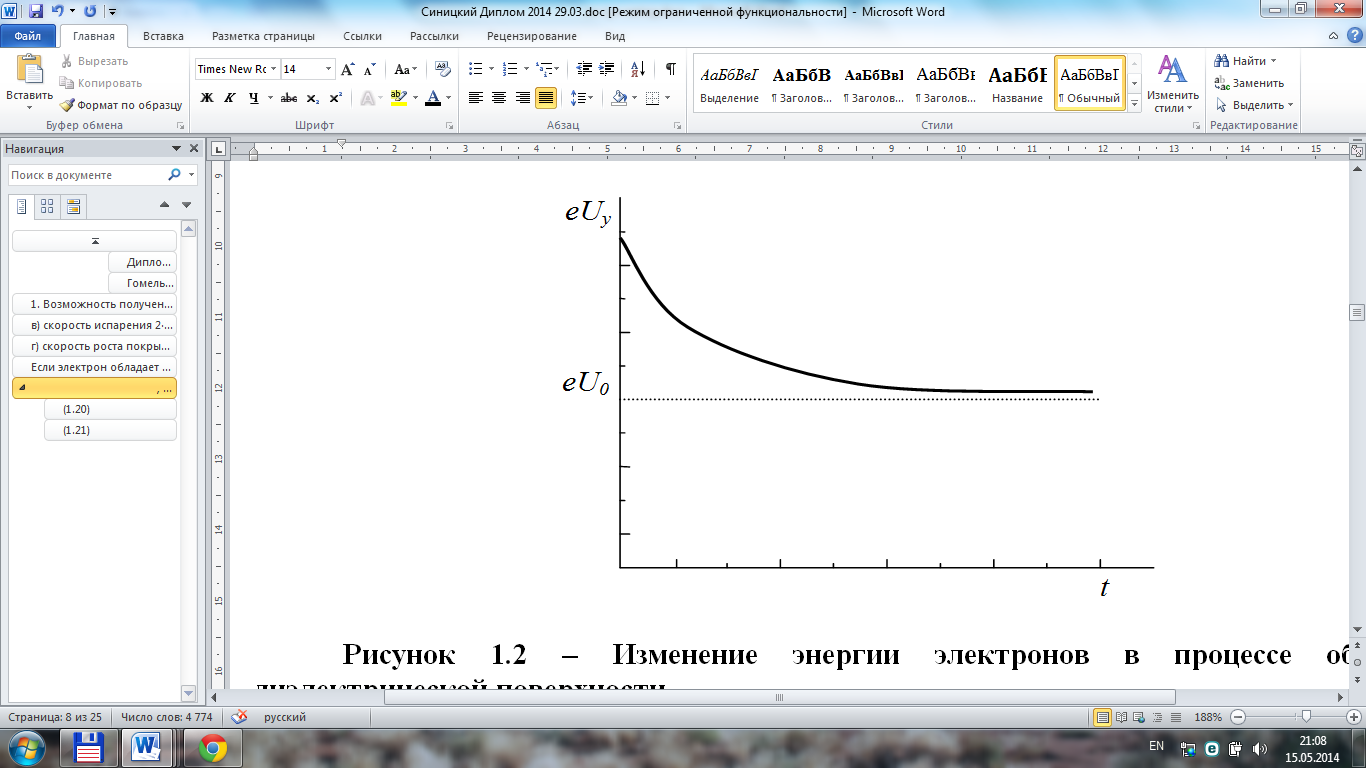Open Chrome from the Windows taskbar
Screen dimensions: 1366x768
coord(212,746)
